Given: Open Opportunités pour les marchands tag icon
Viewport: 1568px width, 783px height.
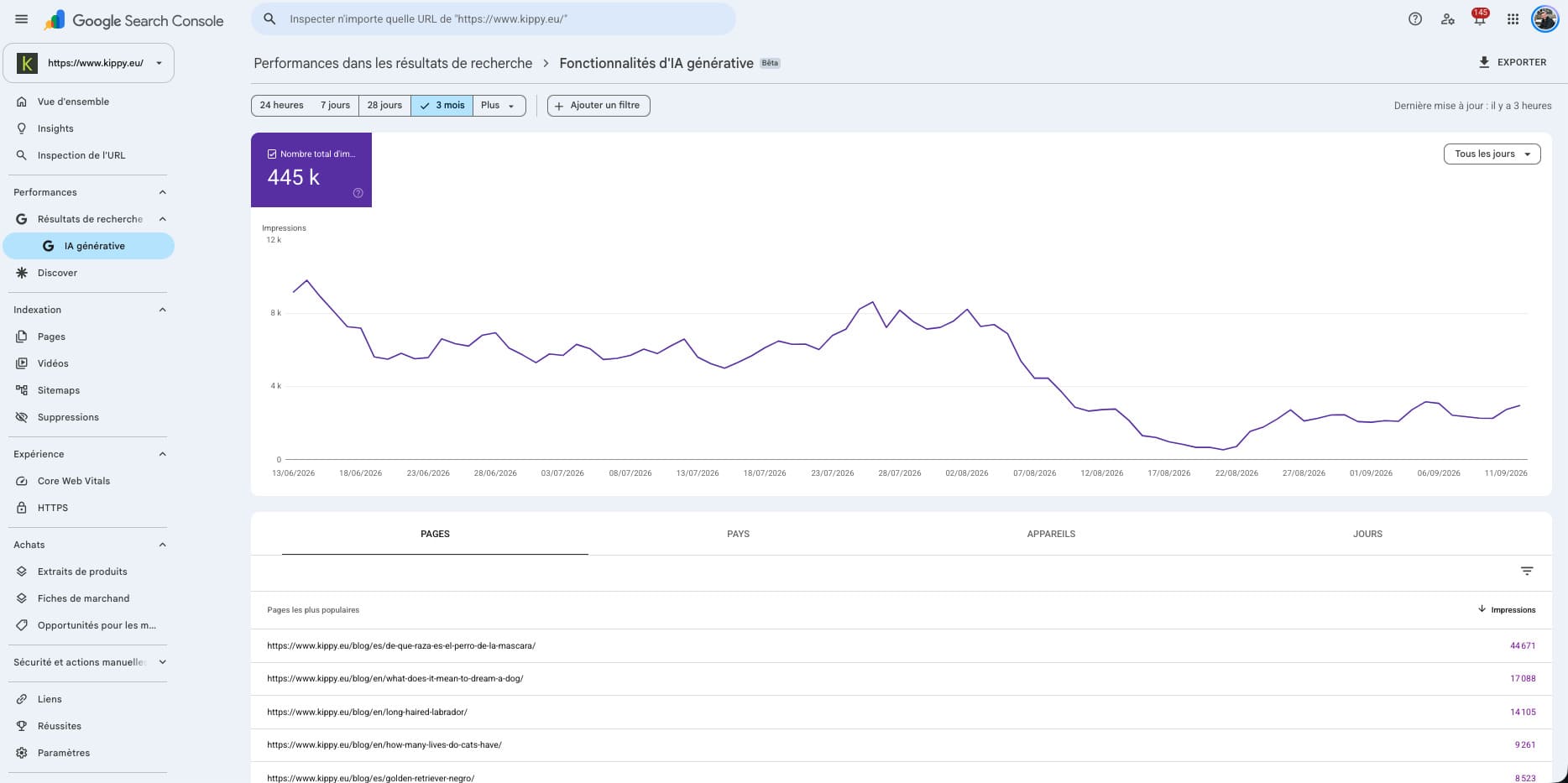Looking at the screenshot, I should point(22,625).
